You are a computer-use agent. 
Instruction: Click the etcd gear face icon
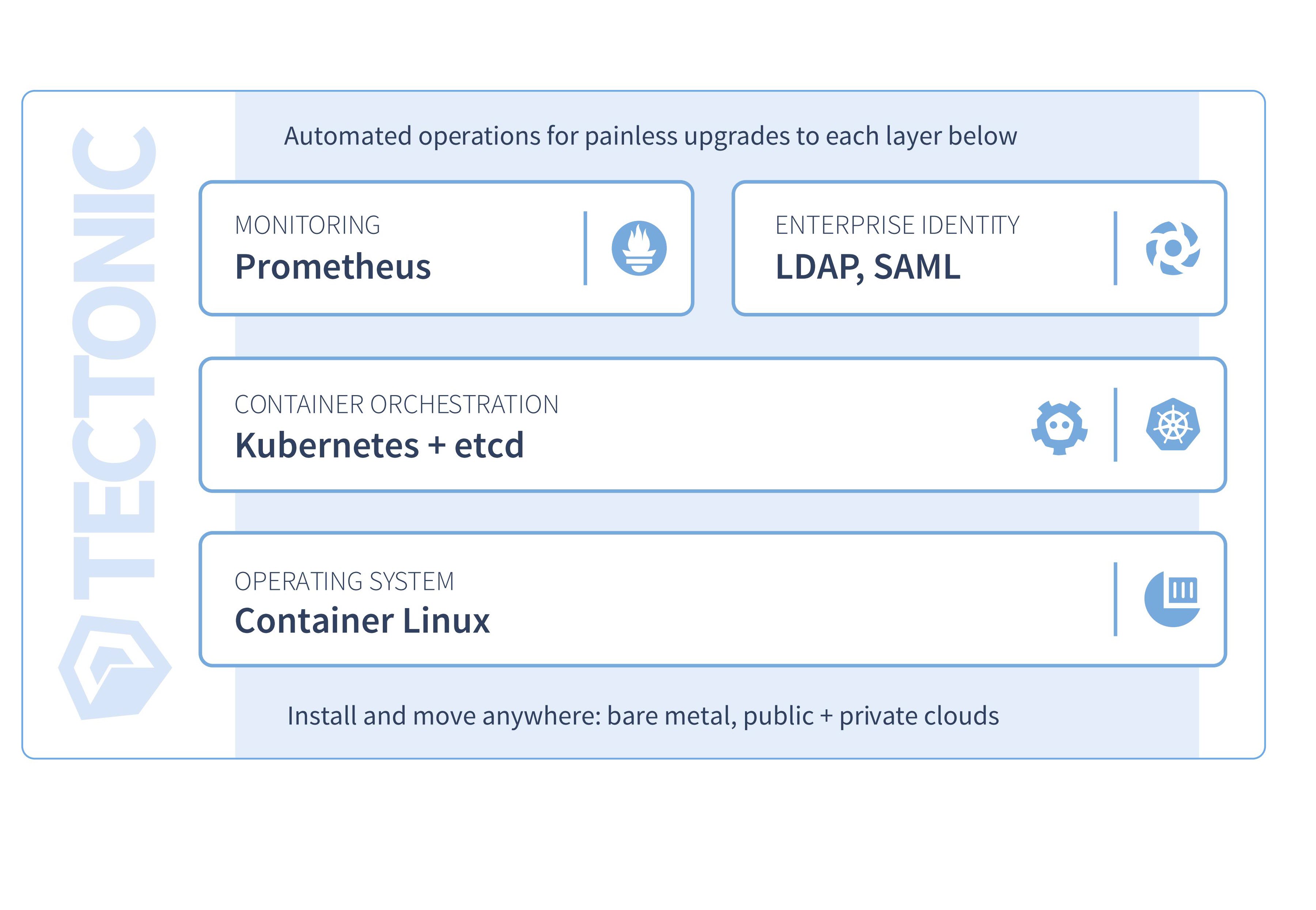tap(1059, 427)
